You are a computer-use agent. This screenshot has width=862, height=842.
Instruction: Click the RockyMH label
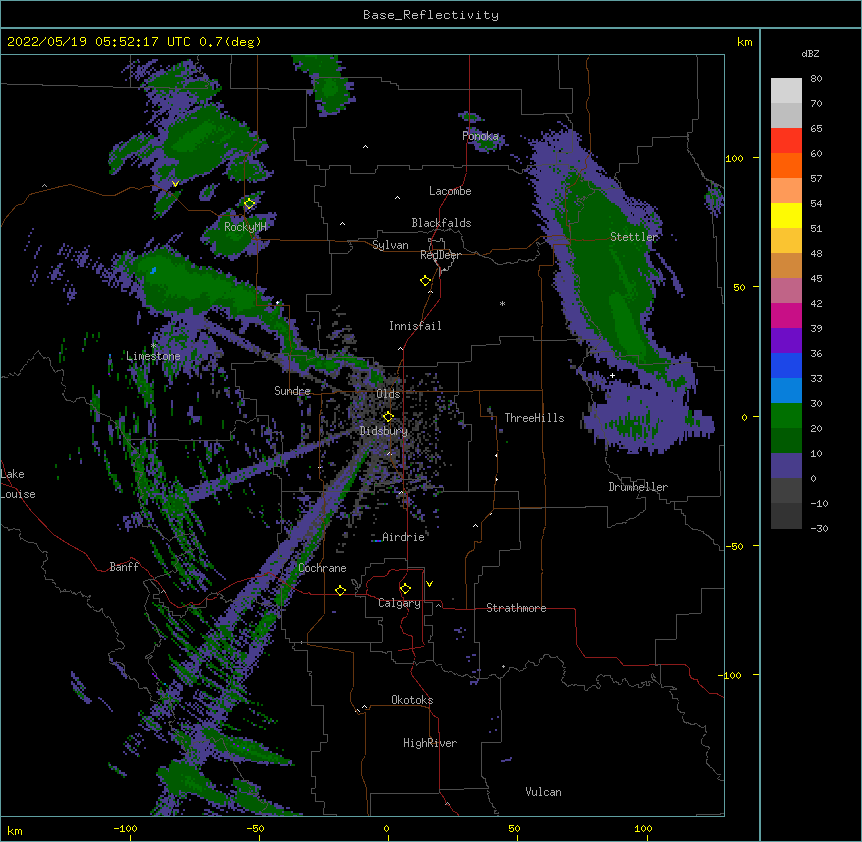coord(245,226)
